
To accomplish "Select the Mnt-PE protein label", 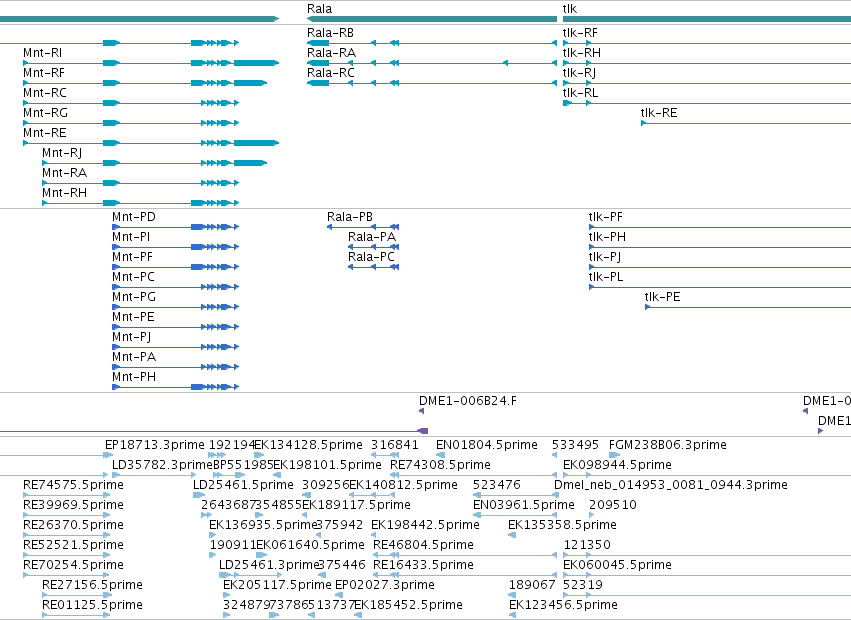I will [133, 318].
